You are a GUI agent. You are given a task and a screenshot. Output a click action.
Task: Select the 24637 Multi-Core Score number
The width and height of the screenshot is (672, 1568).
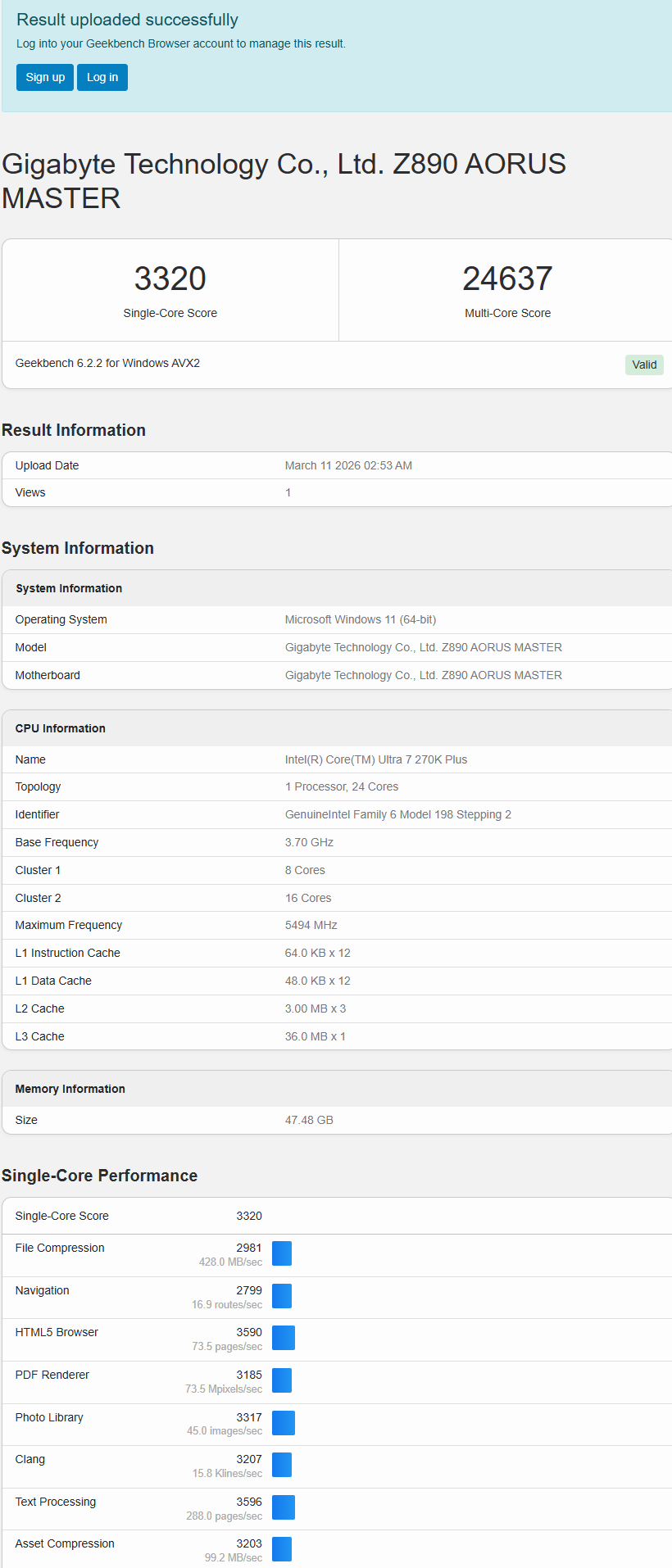[x=507, y=279]
